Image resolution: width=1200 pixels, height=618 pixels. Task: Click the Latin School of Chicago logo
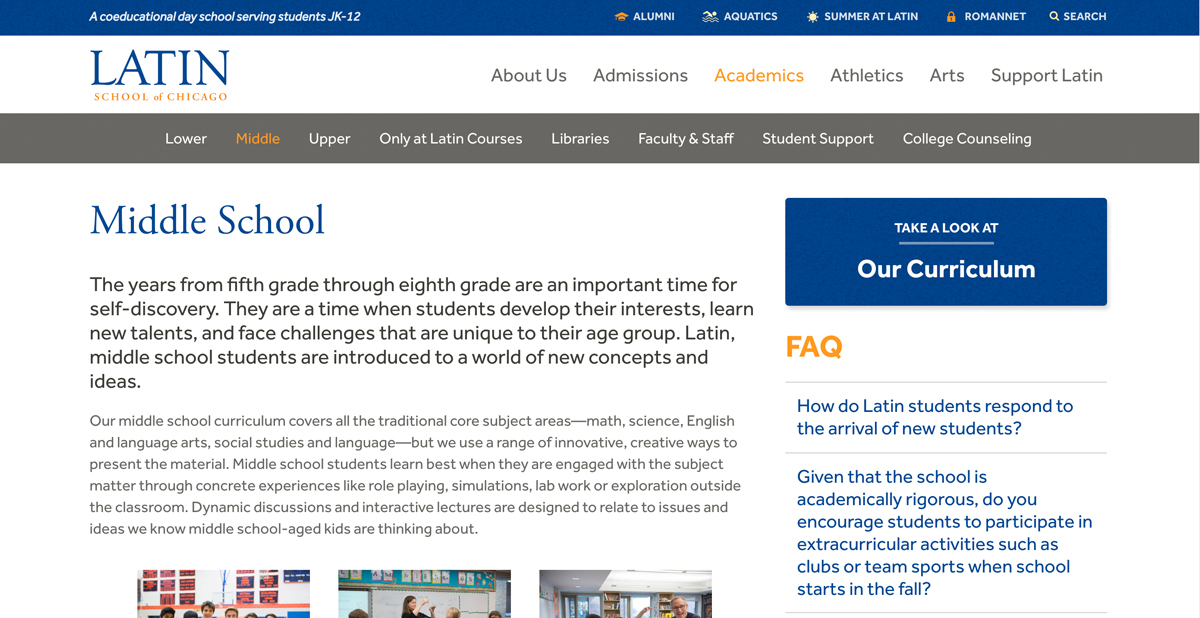[158, 74]
